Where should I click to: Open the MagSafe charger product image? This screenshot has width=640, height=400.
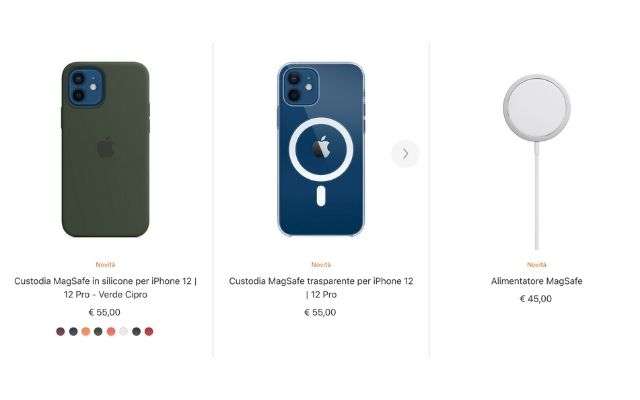tap(537, 162)
